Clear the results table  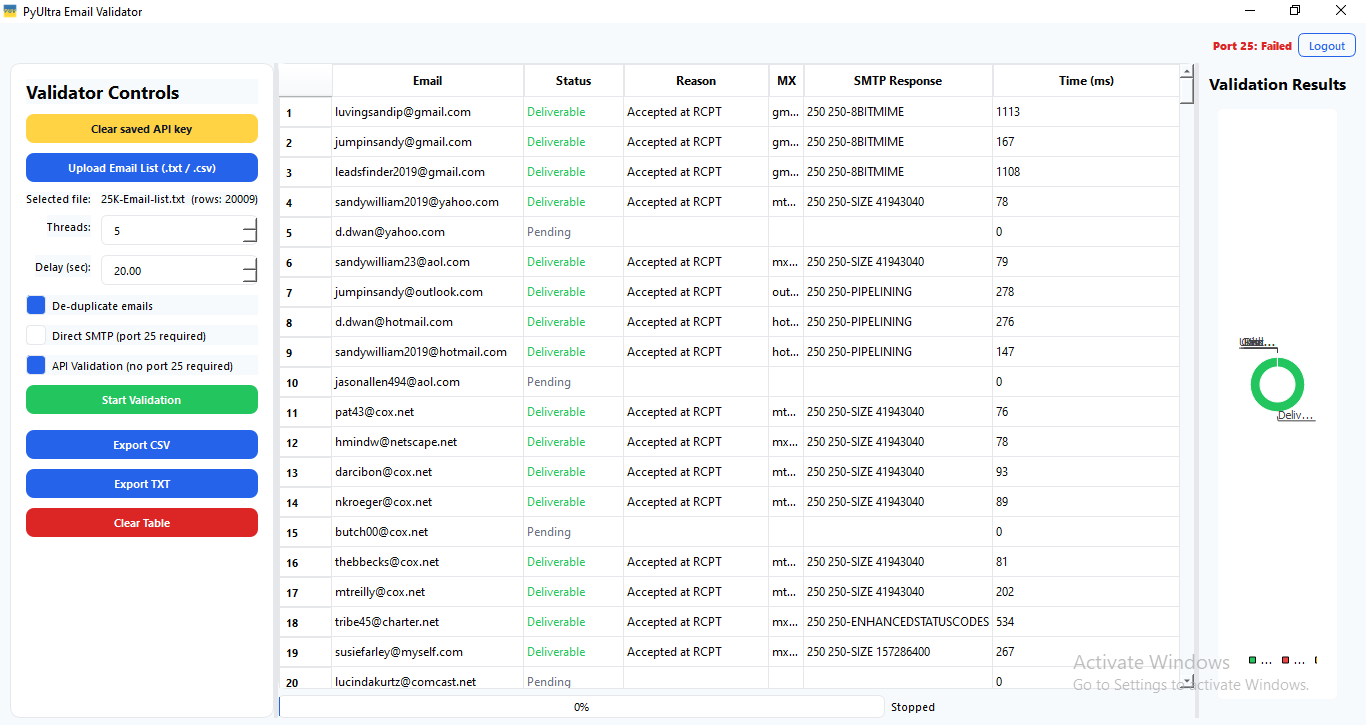click(x=141, y=522)
